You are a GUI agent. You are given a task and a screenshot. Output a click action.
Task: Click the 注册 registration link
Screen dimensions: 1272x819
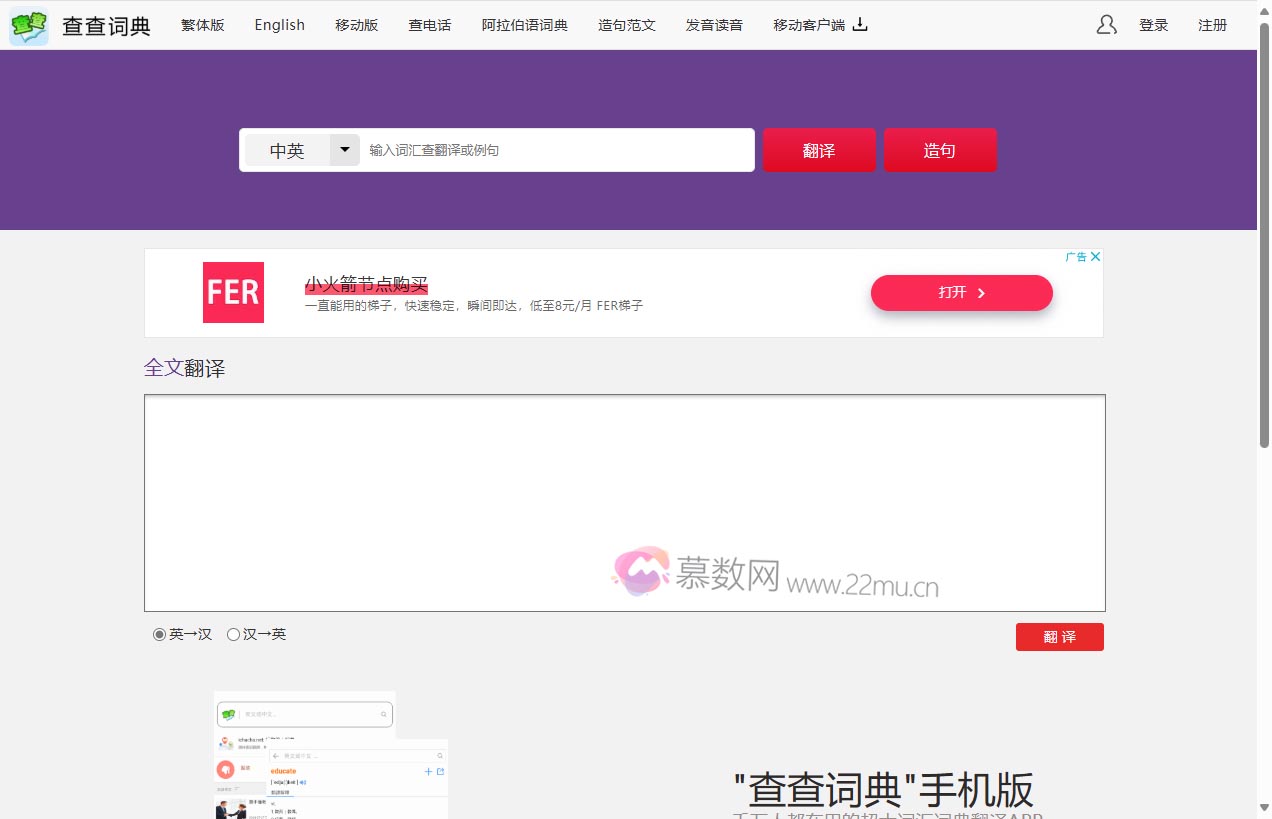click(1212, 25)
